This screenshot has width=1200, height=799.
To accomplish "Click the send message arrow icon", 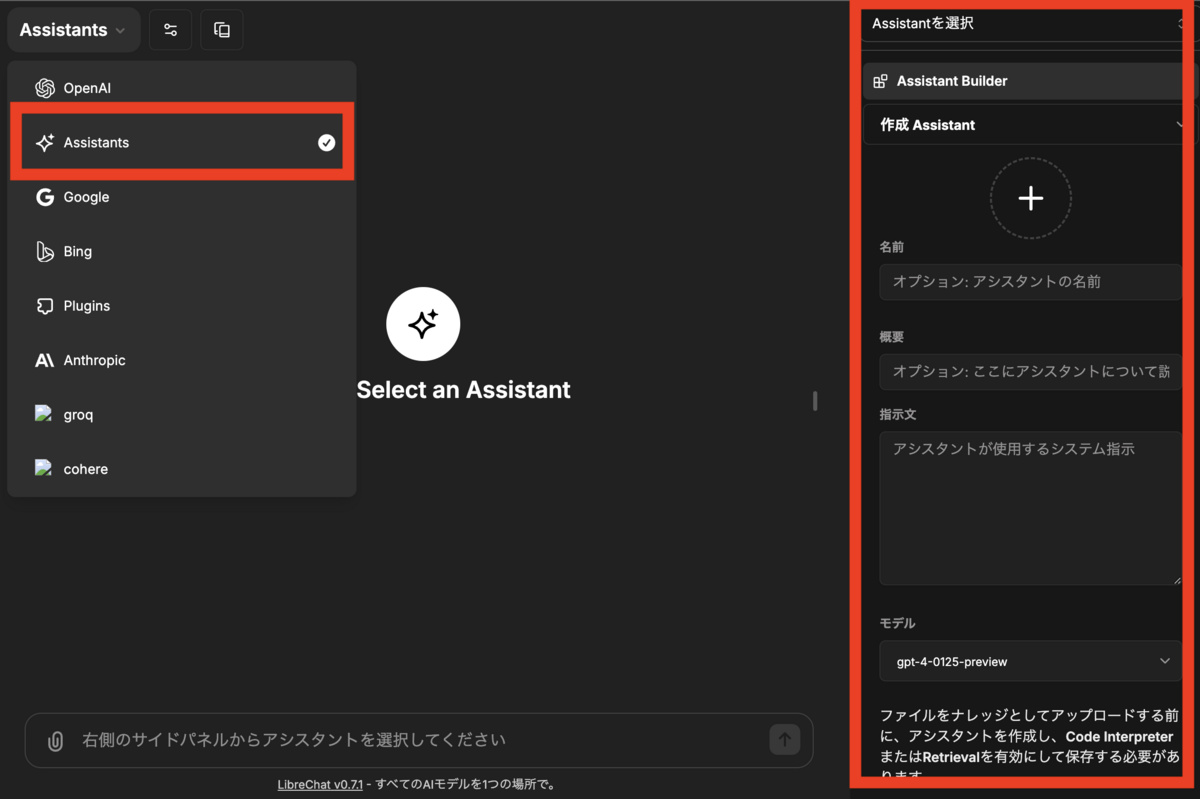I will (785, 740).
